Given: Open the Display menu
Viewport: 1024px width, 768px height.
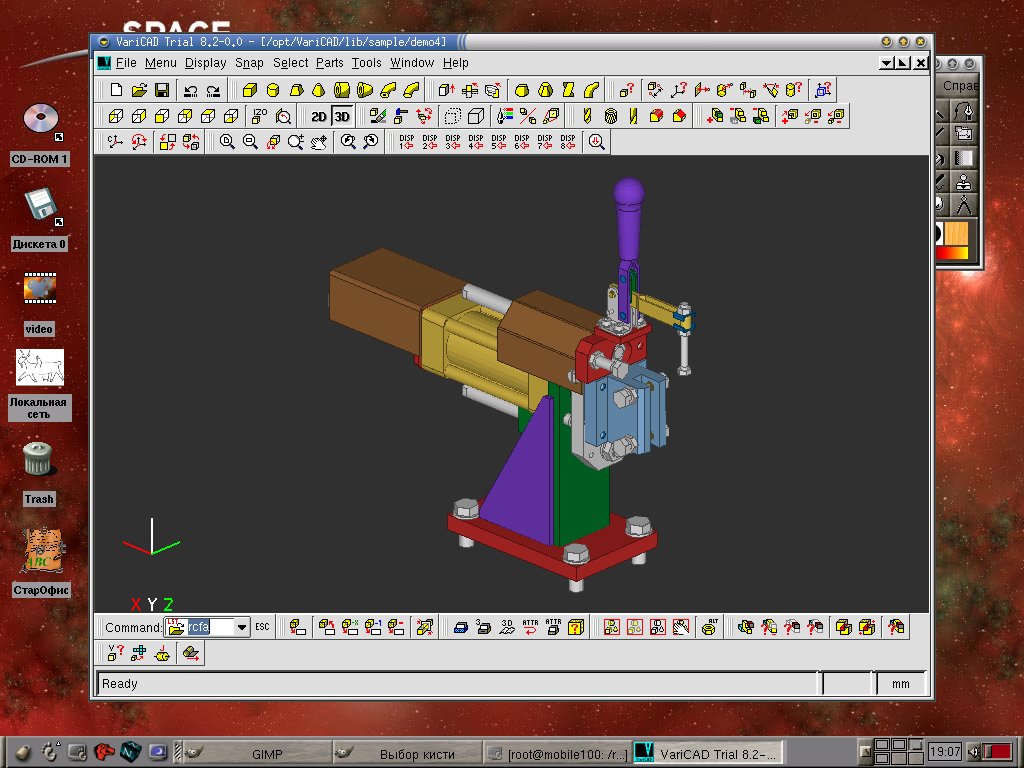Looking at the screenshot, I should coord(205,63).
